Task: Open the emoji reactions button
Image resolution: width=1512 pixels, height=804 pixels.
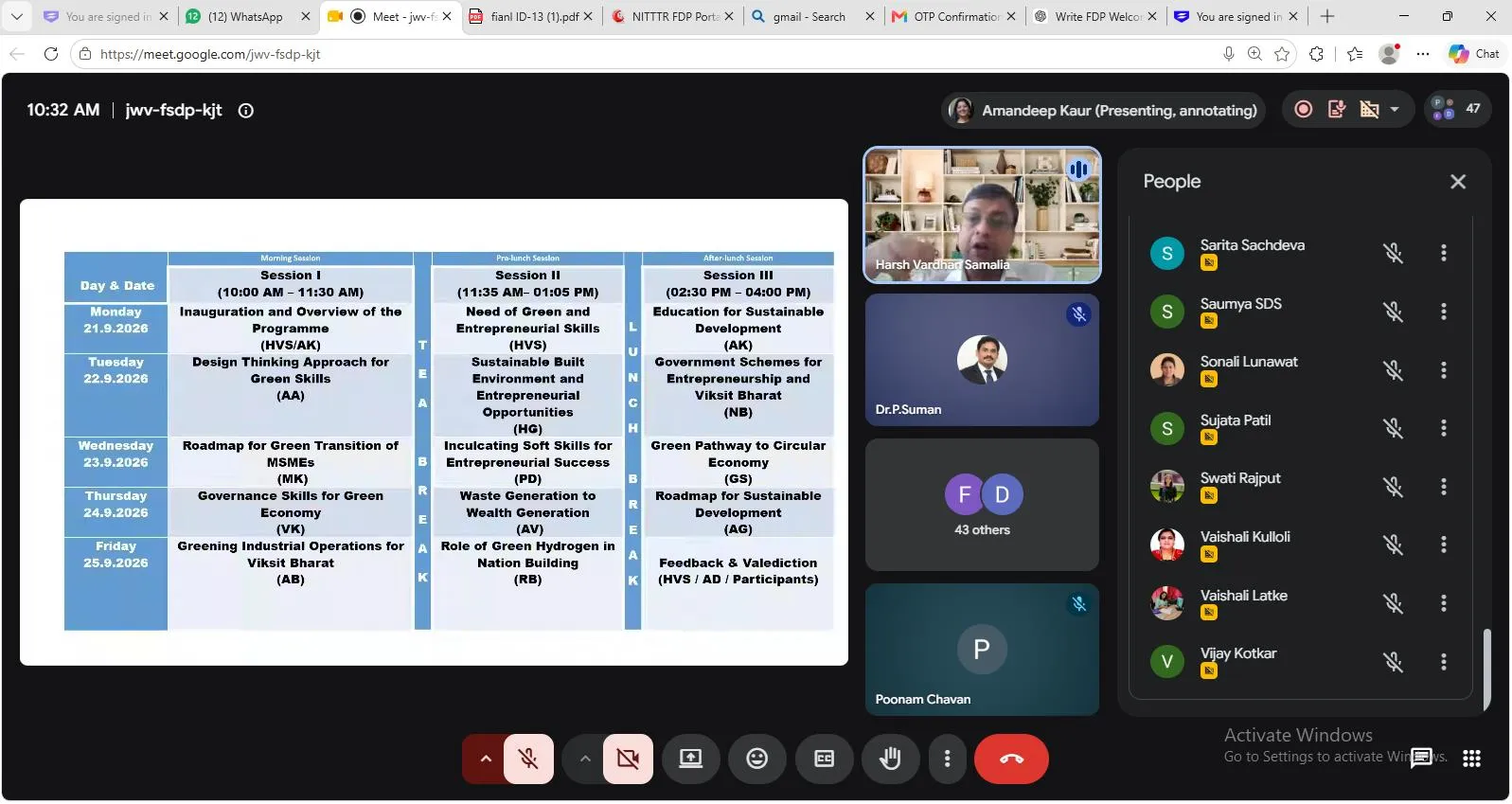Action: [x=757, y=759]
